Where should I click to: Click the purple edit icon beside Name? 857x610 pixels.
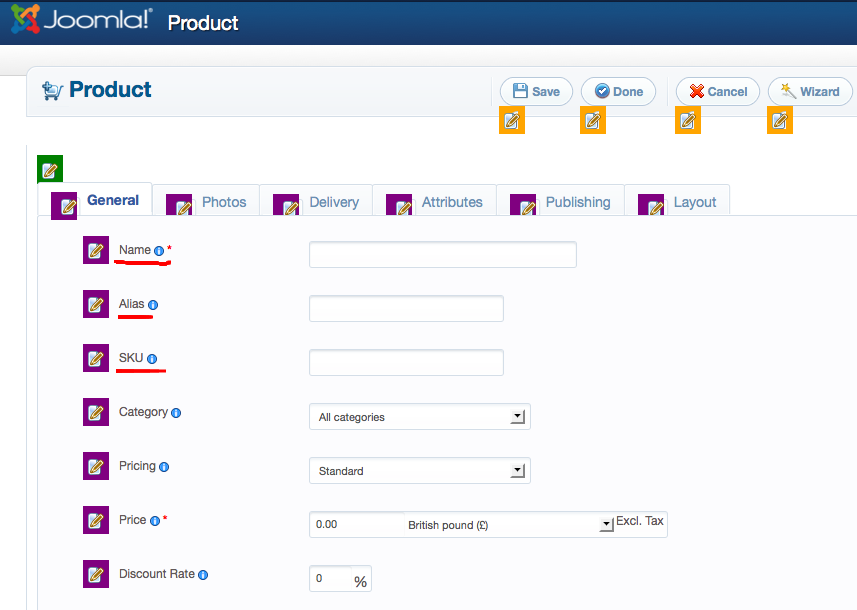click(96, 251)
